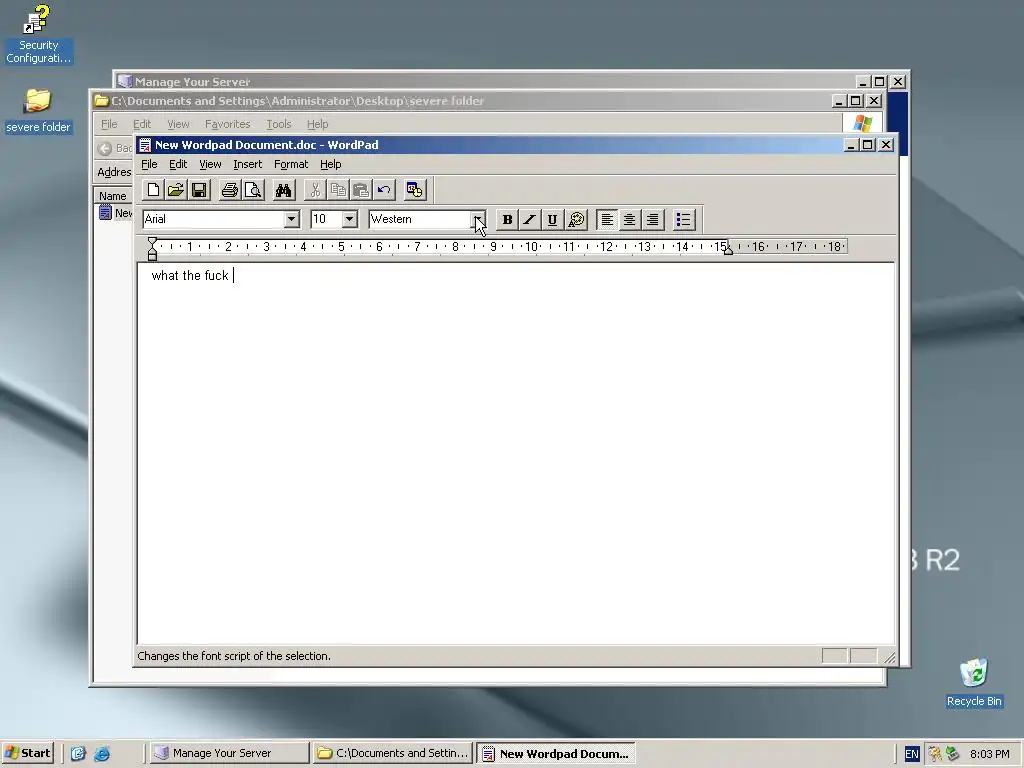
Task: Click the Name column header in Explorer
Action: (114, 196)
